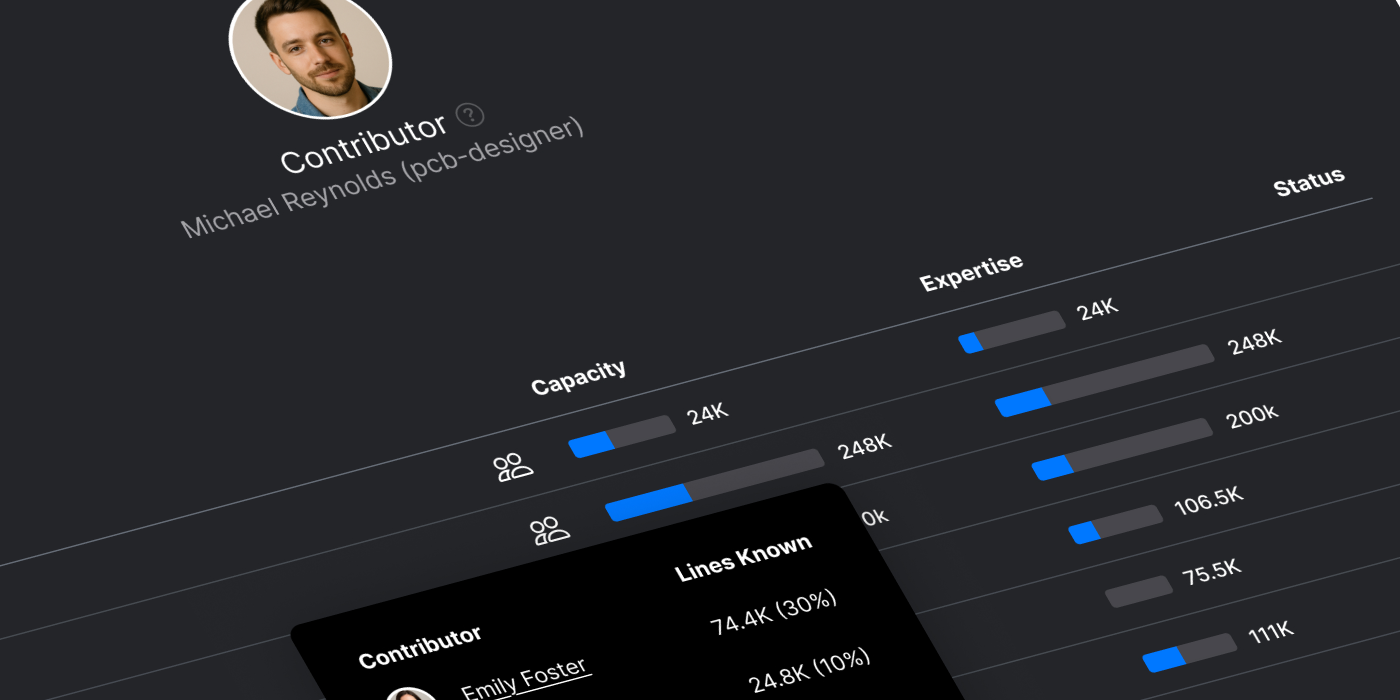Click the 74.4K (30%) lines value

[773, 613]
